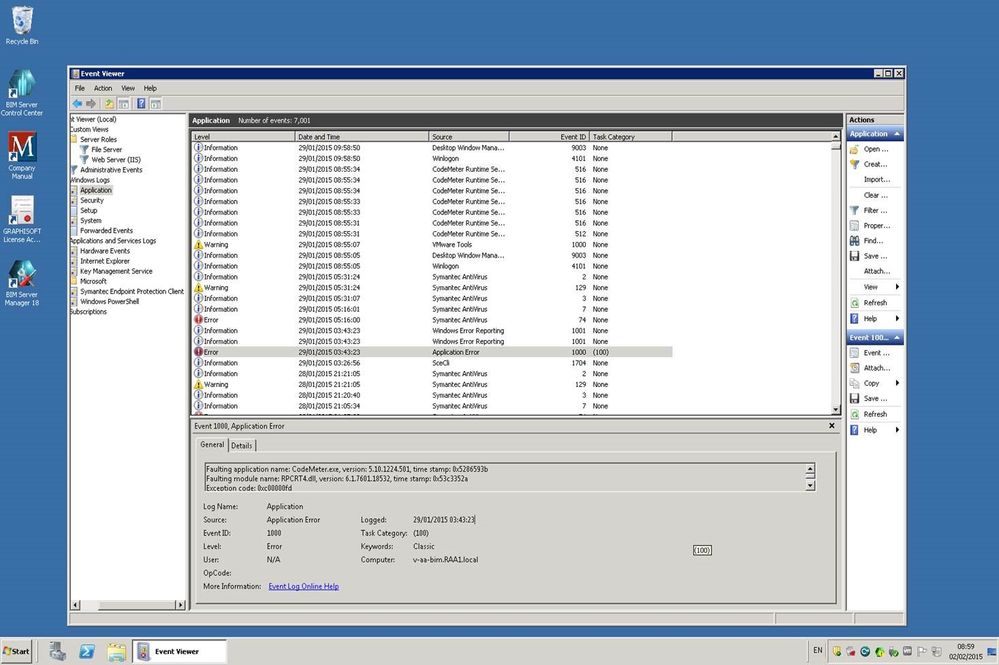Image resolution: width=999 pixels, height=665 pixels.
Task: Click Clear... log action
Action: [x=875, y=195]
